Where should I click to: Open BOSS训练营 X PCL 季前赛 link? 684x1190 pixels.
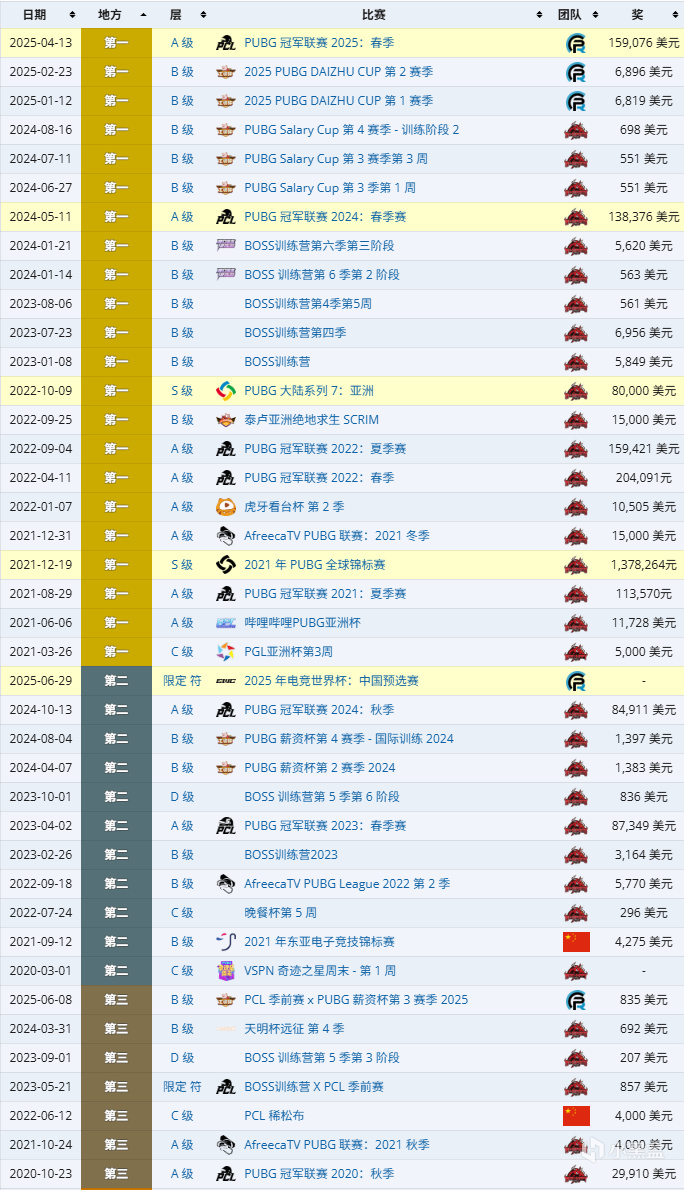[x=314, y=1087]
